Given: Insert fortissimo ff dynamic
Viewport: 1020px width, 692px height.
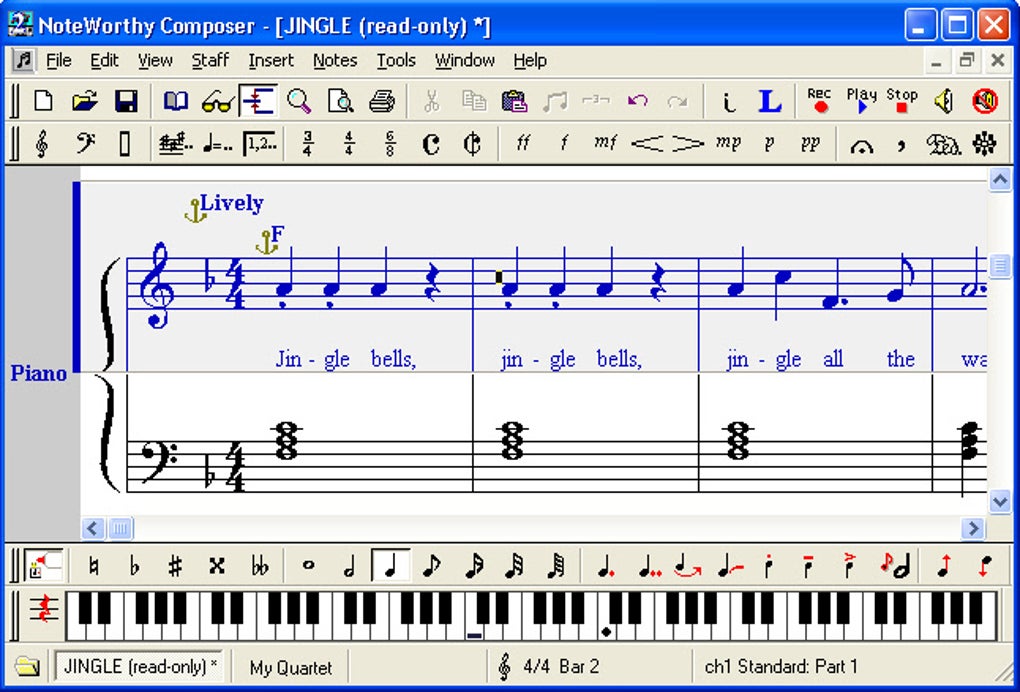Looking at the screenshot, I should click(523, 144).
